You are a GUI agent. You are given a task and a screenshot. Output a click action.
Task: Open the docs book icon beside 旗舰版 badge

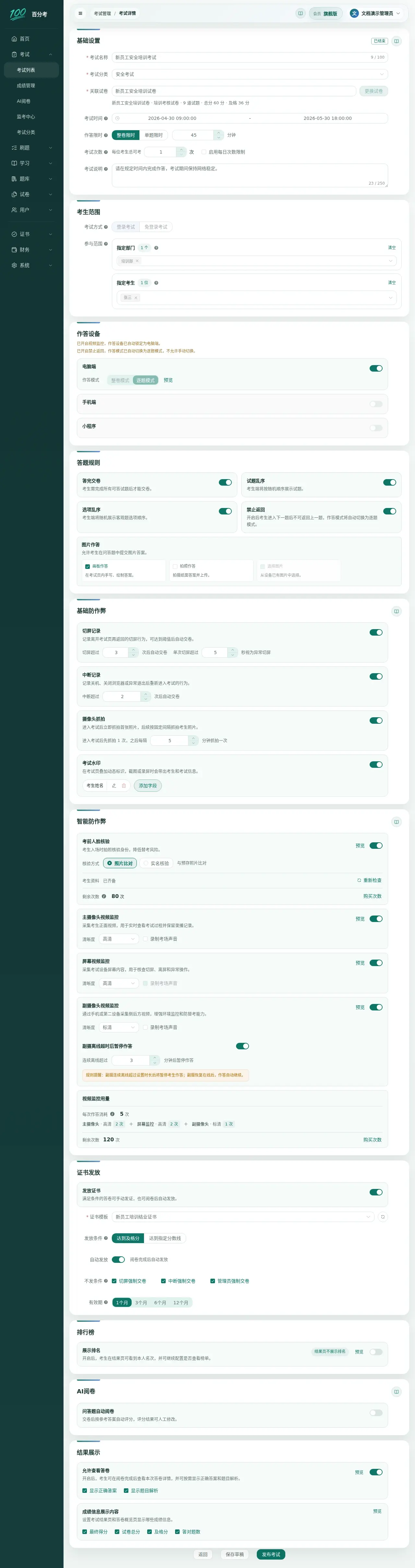click(301, 13)
